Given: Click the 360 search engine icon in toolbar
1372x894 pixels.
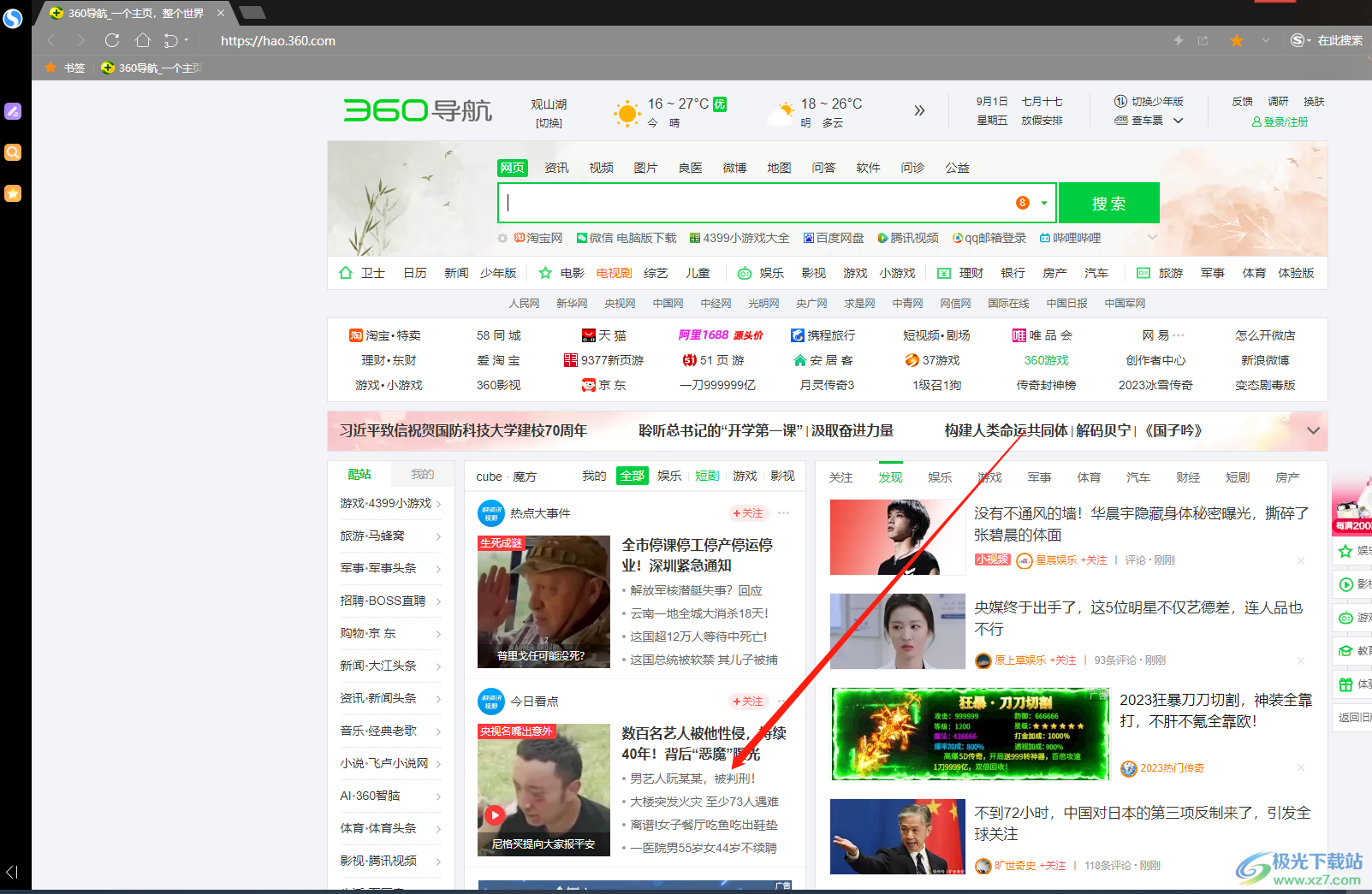Looking at the screenshot, I should tap(1298, 40).
